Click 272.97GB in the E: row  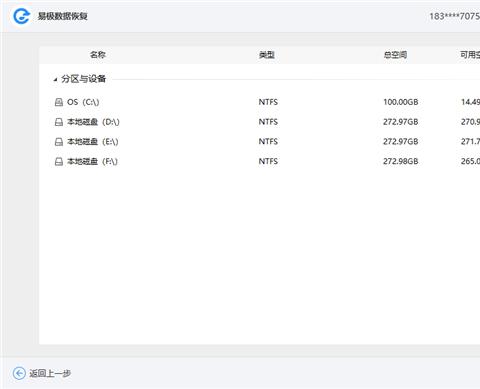[401, 142]
